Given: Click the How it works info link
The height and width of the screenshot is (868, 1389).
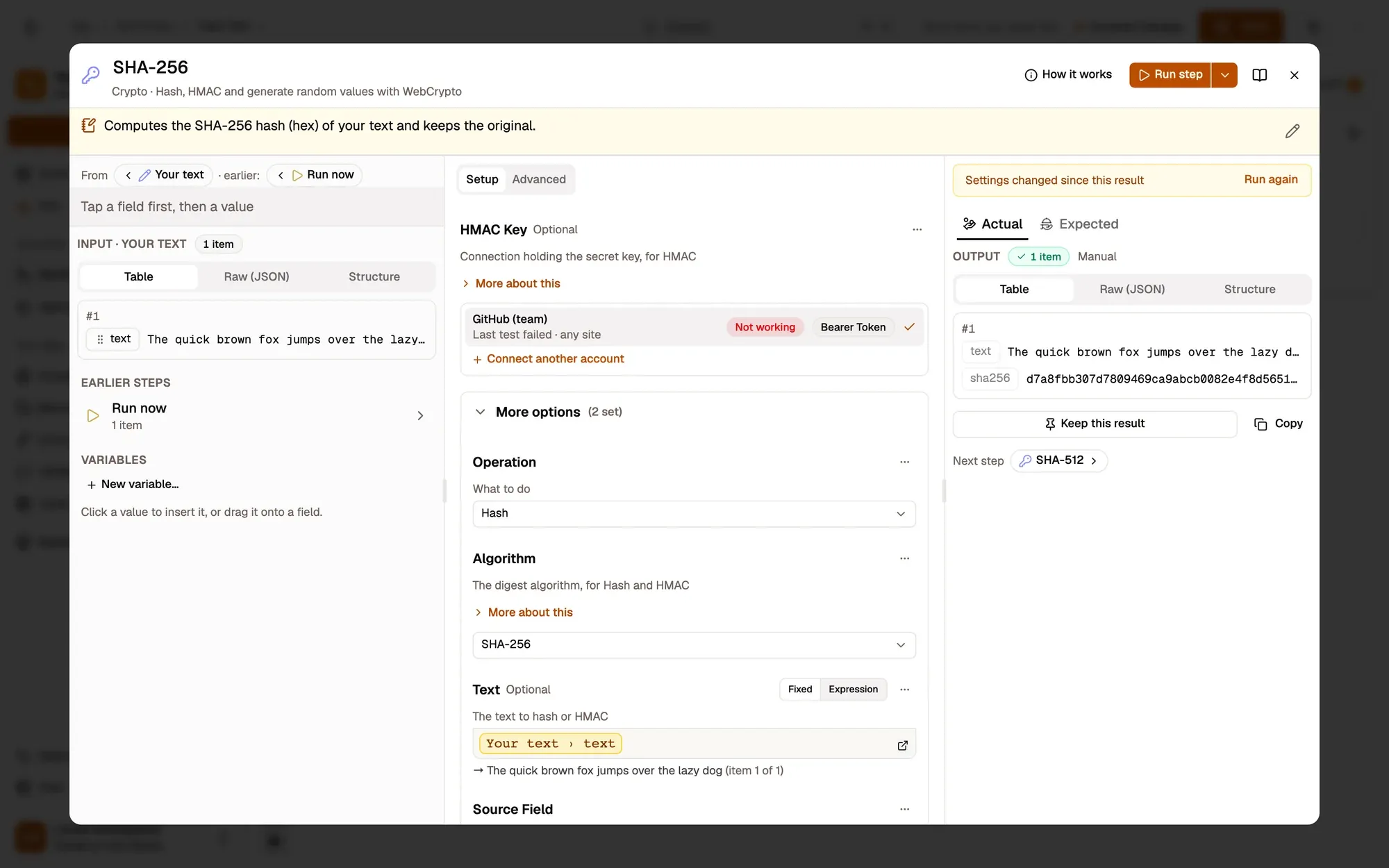Looking at the screenshot, I should point(1068,74).
